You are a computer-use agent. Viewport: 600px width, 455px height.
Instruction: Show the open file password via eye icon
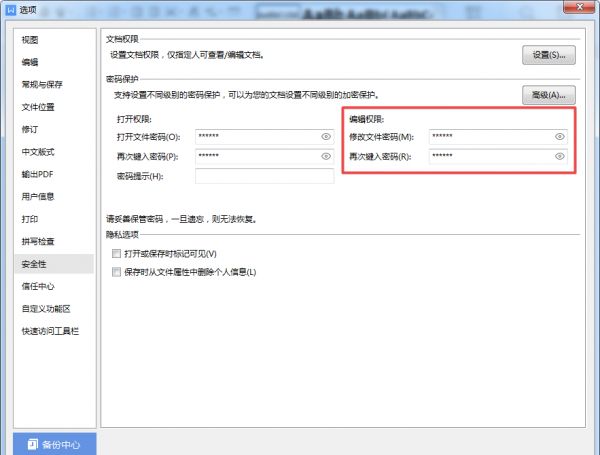[x=326, y=136]
